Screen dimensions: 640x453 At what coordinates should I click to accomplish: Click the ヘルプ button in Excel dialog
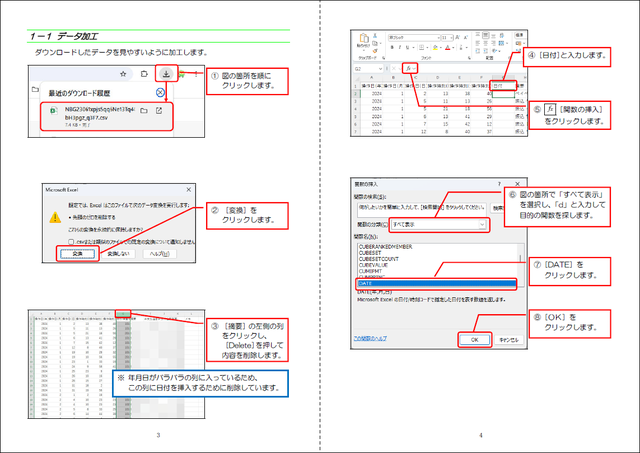pos(160,254)
